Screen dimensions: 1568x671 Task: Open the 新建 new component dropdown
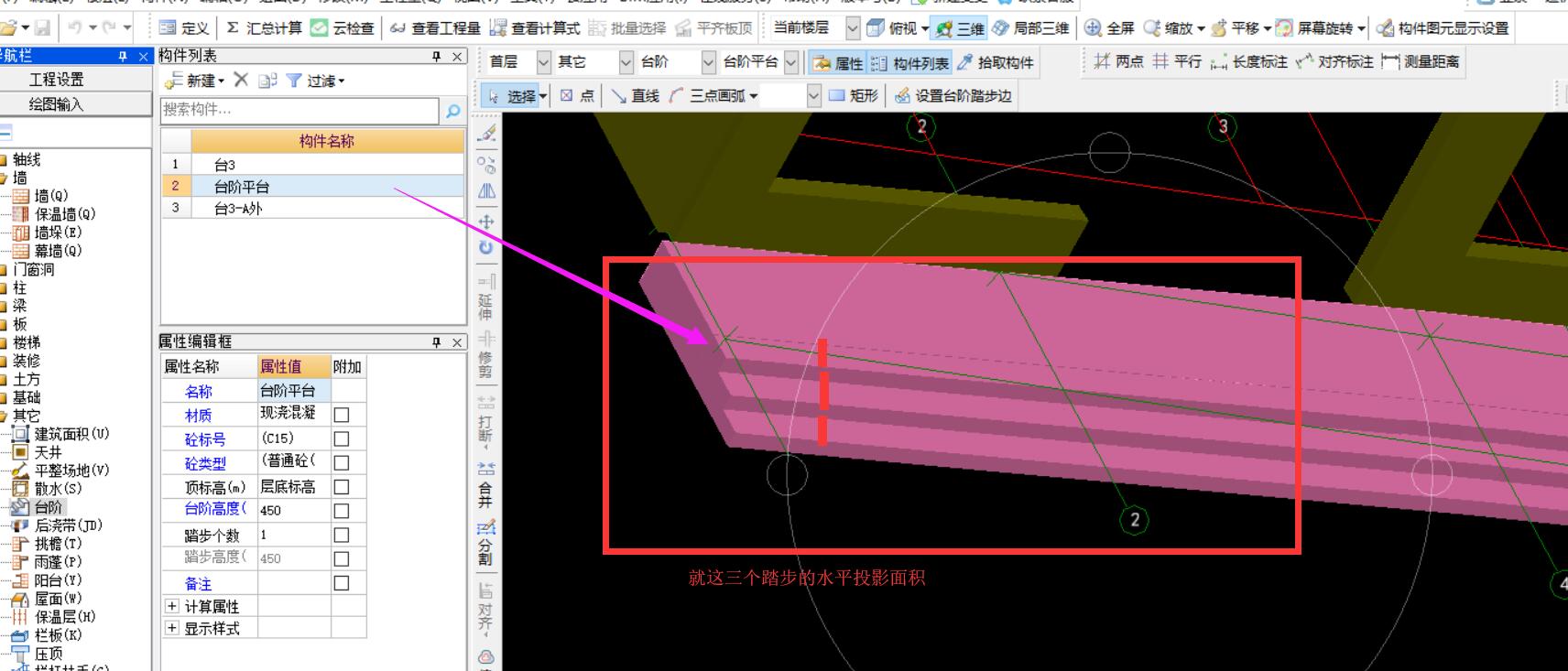coord(194,81)
